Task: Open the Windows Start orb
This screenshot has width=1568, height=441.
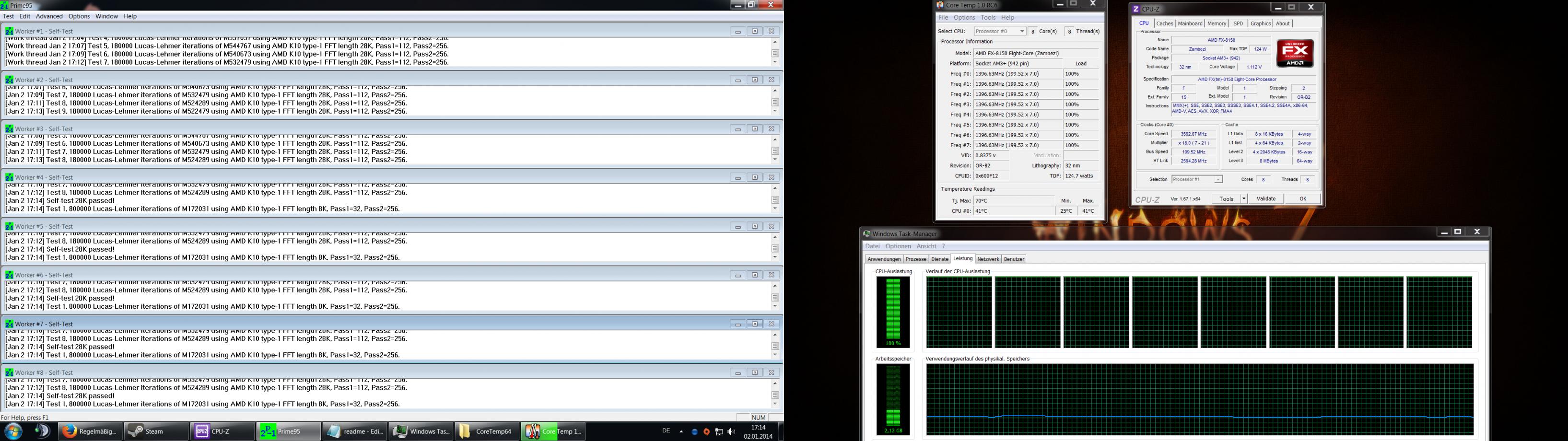Action: point(13,431)
